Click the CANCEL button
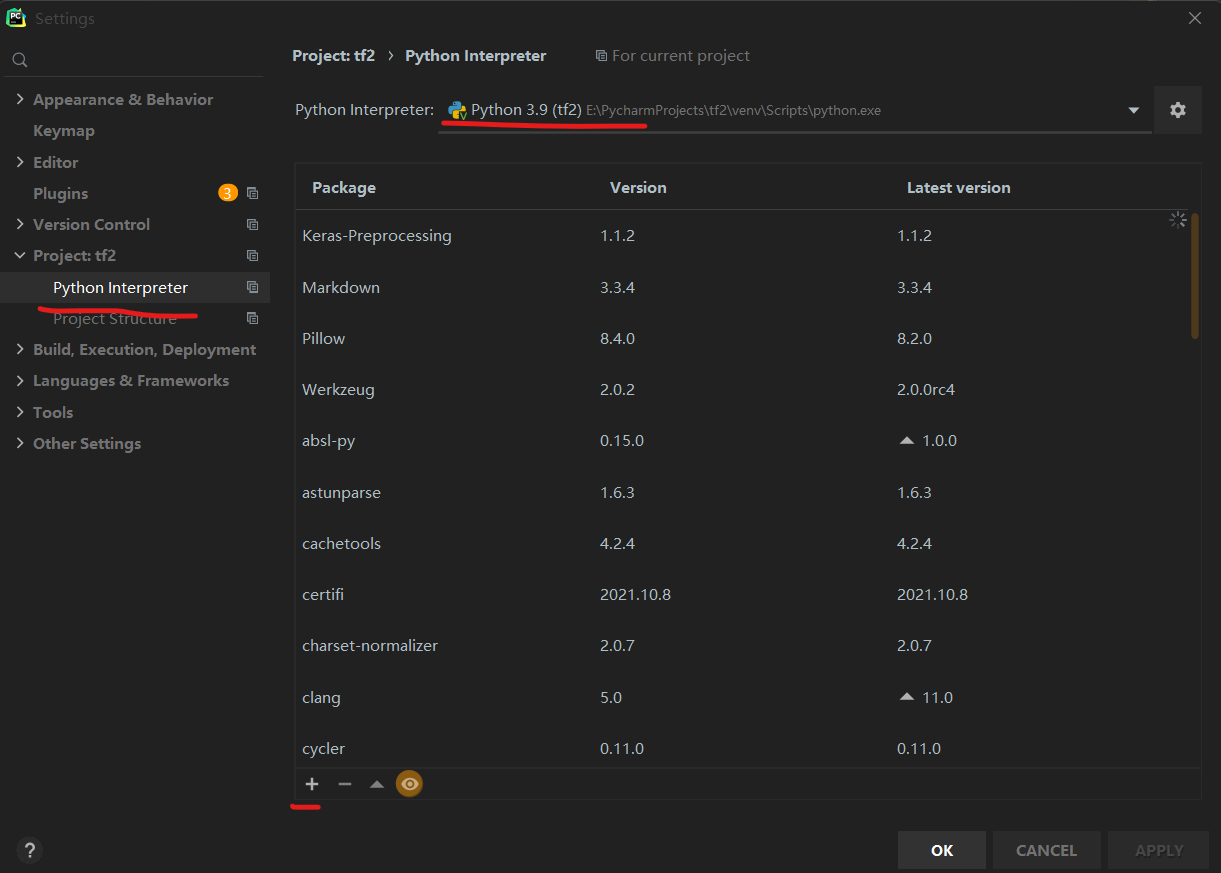 coord(1046,850)
